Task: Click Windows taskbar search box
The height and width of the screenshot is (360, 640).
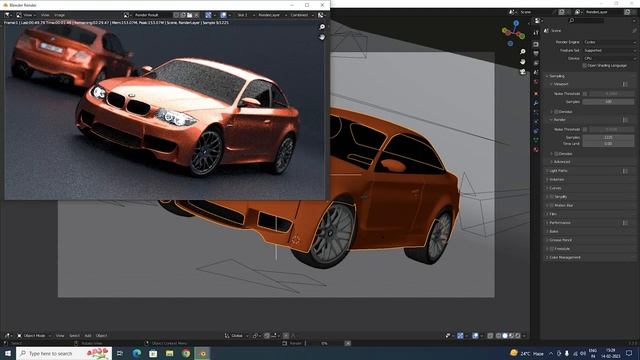Action: pos(64,353)
